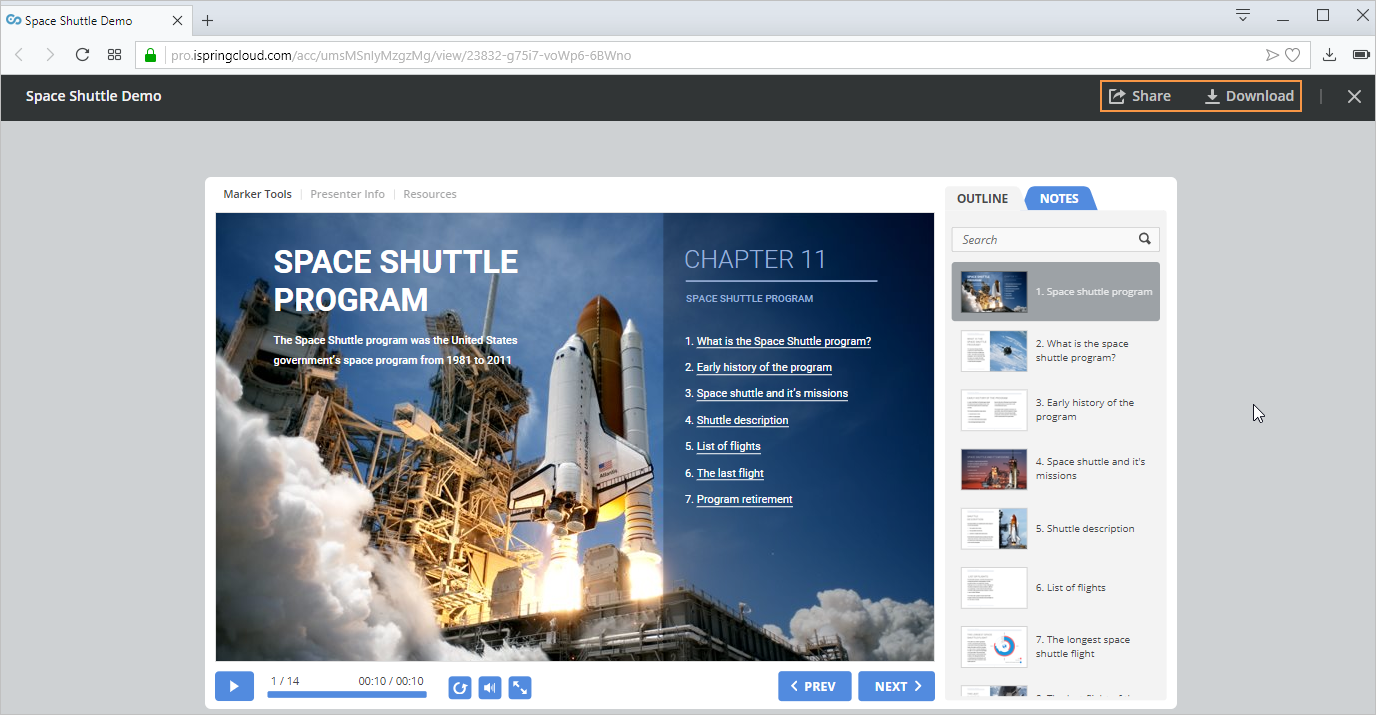
Task: Share the Space Shuttle Demo presentation
Action: coord(1140,96)
